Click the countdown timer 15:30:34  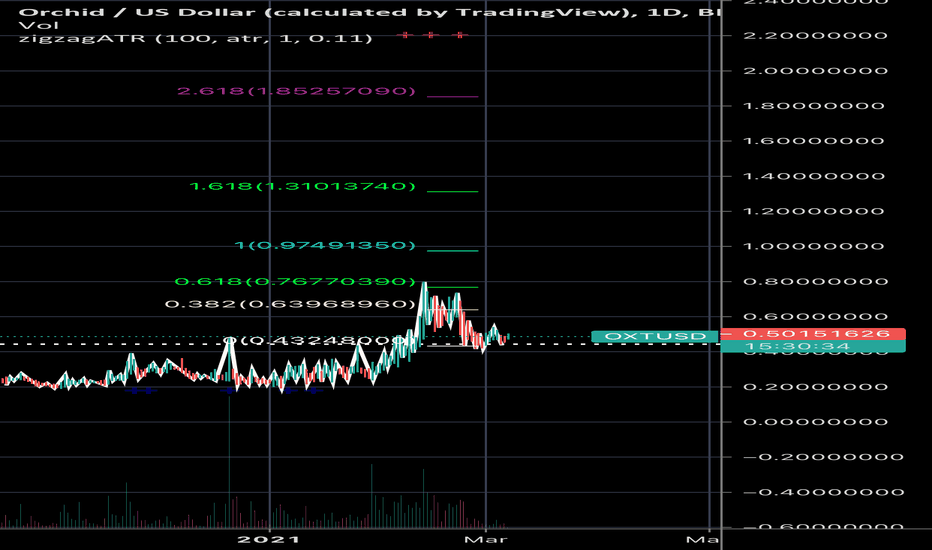point(813,346)
